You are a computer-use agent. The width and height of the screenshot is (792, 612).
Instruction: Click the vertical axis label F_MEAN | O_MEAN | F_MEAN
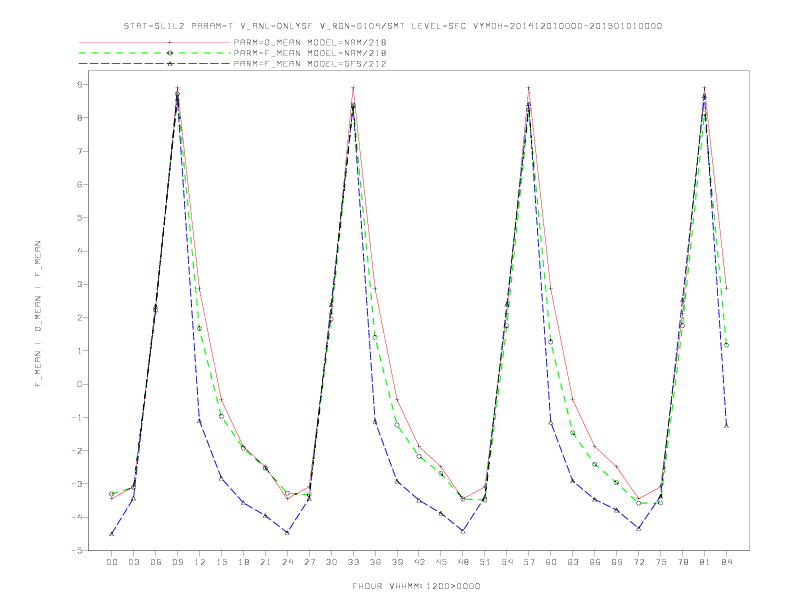(x=38, y=314)
